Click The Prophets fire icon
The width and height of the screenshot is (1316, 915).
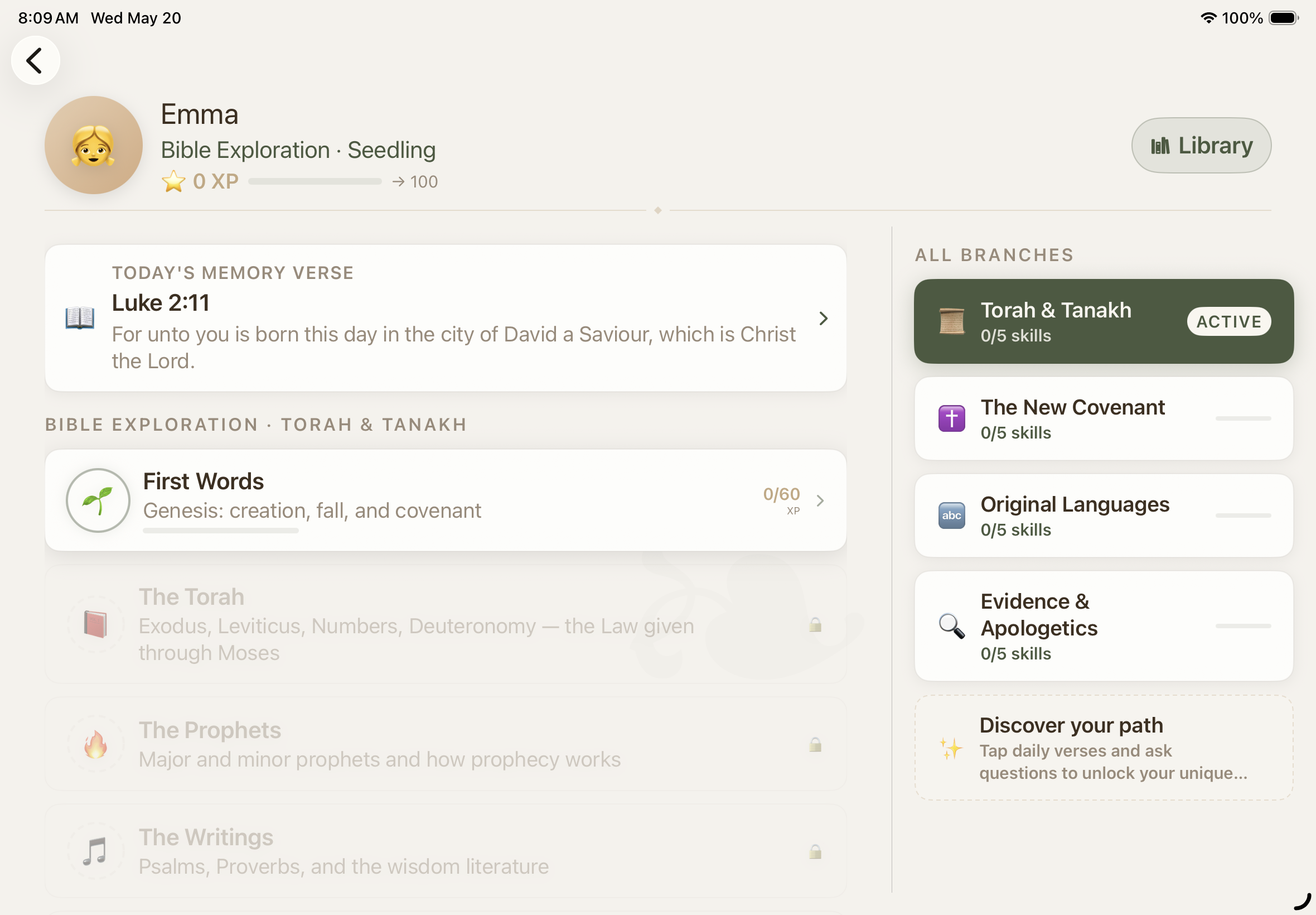tap(95, 744)
